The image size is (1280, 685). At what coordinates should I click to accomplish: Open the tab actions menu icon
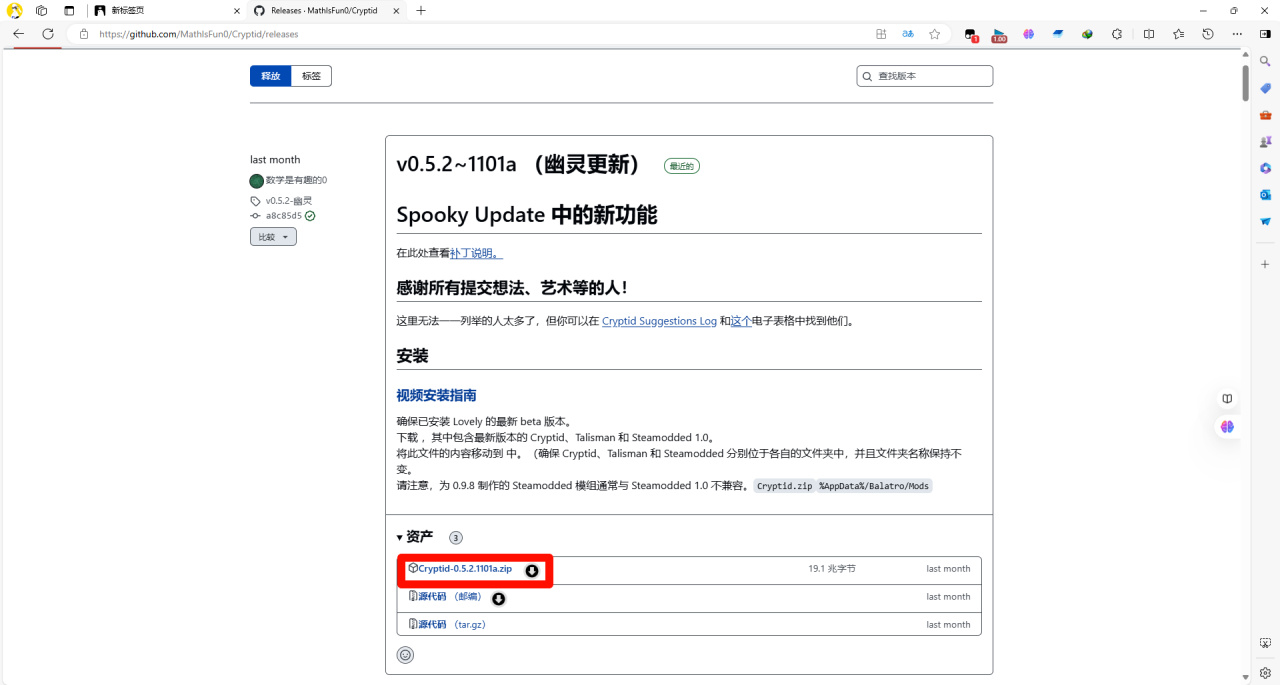pyautogui.click(x=69, y=10)
